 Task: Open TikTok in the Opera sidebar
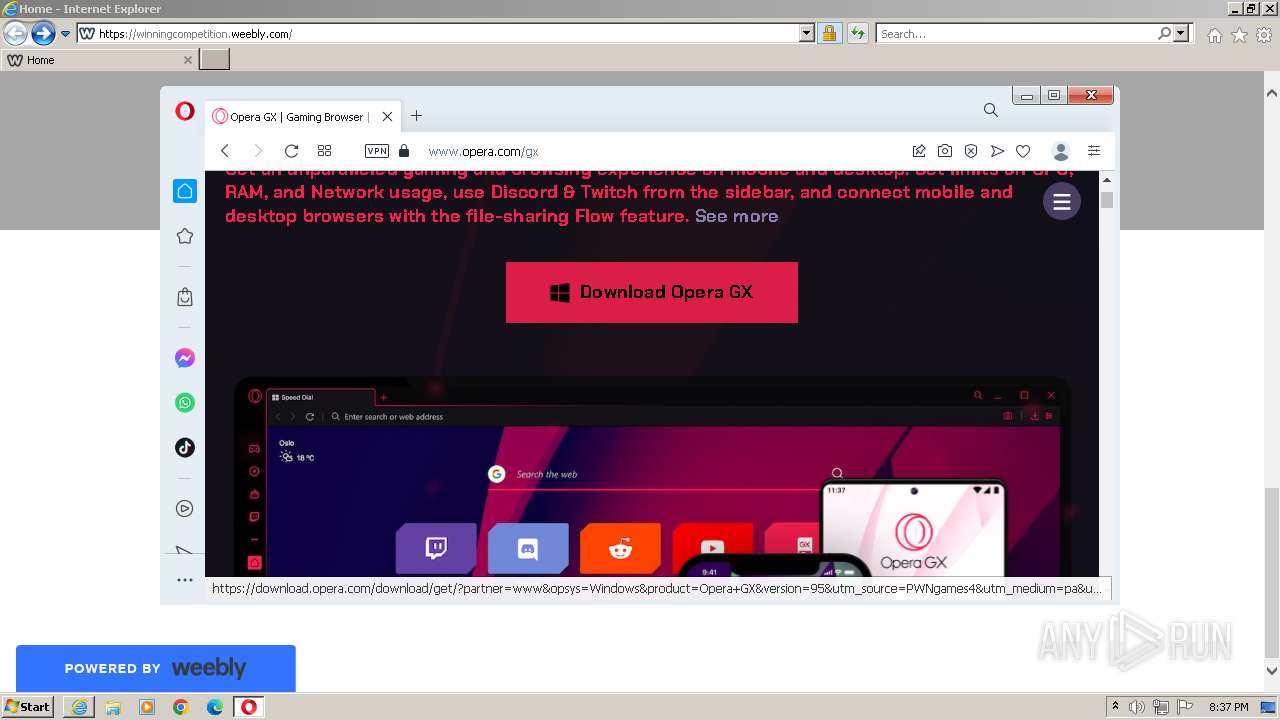click(185, 447)
